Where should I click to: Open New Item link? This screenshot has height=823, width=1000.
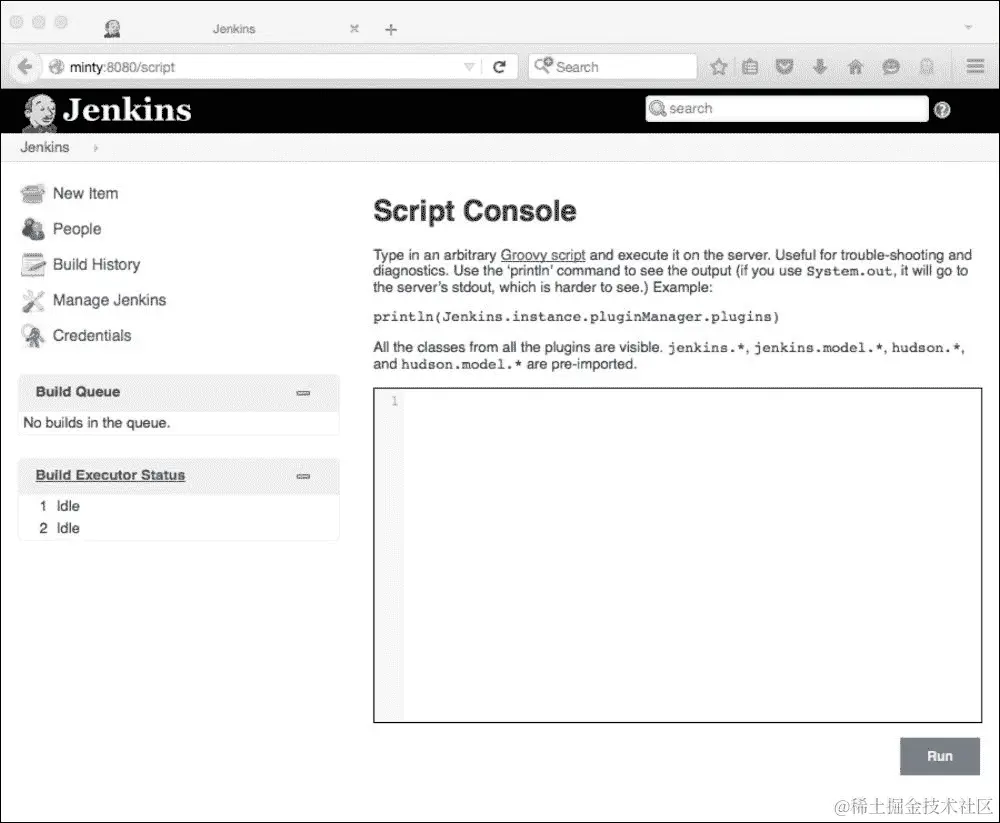85,193
